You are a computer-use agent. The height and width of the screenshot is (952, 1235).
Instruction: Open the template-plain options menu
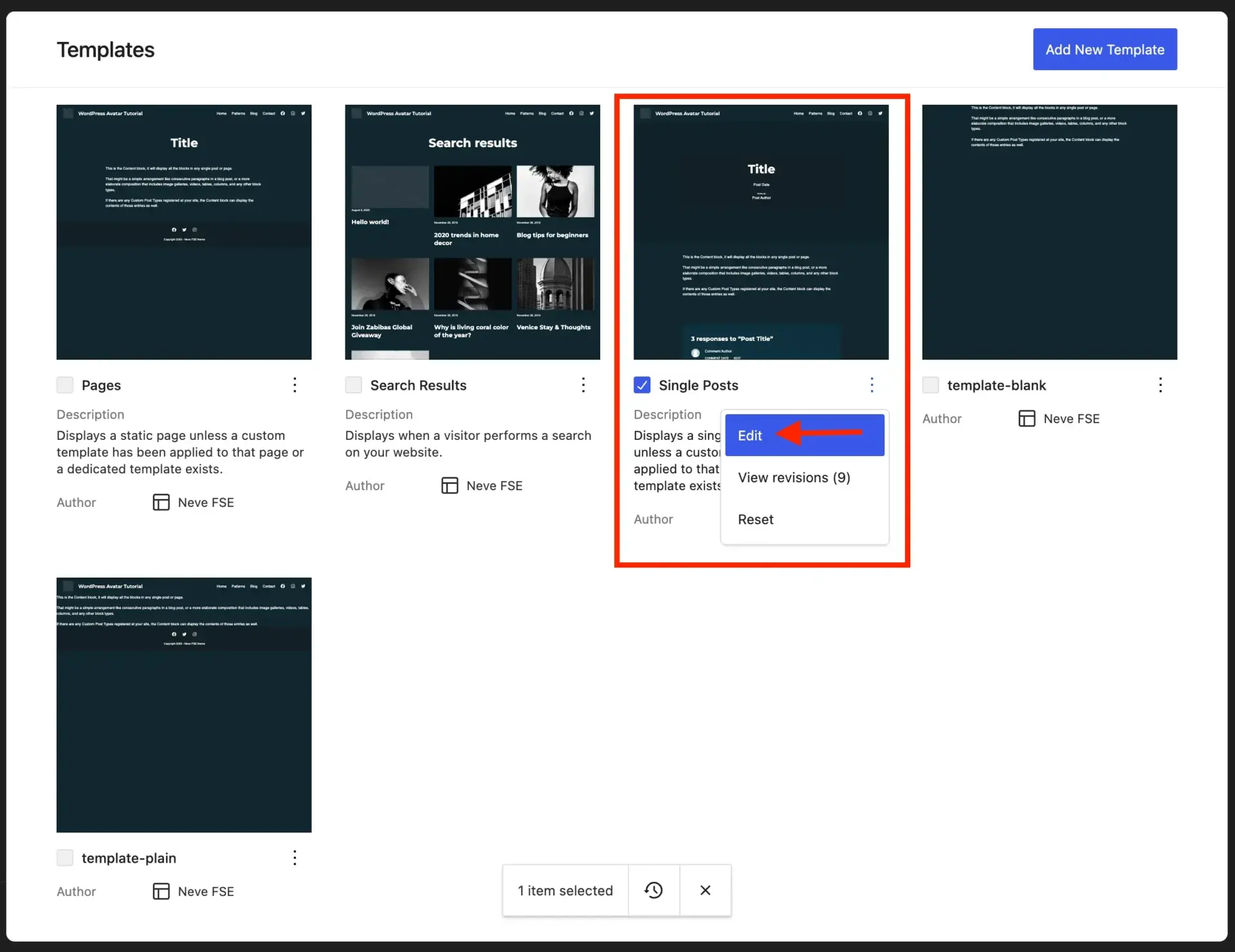tap(295, 857)
